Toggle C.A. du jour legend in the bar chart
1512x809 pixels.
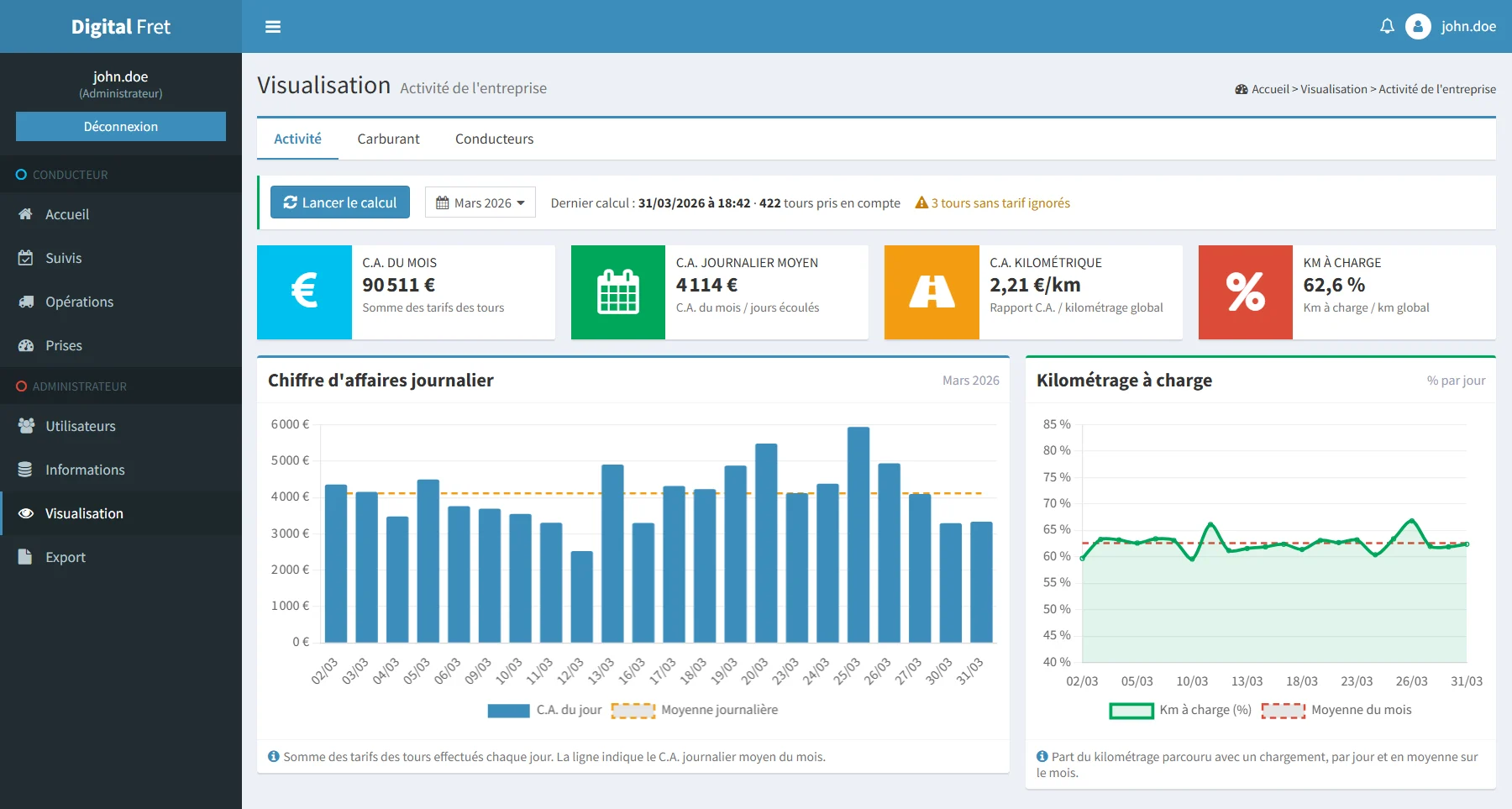544,710
